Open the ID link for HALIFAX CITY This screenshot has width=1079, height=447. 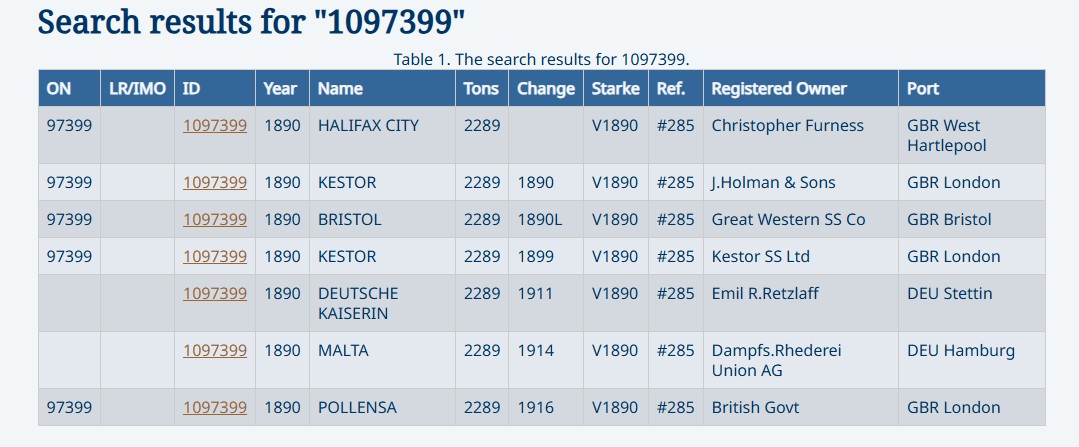pyautogui.click(x=214, y=126)
